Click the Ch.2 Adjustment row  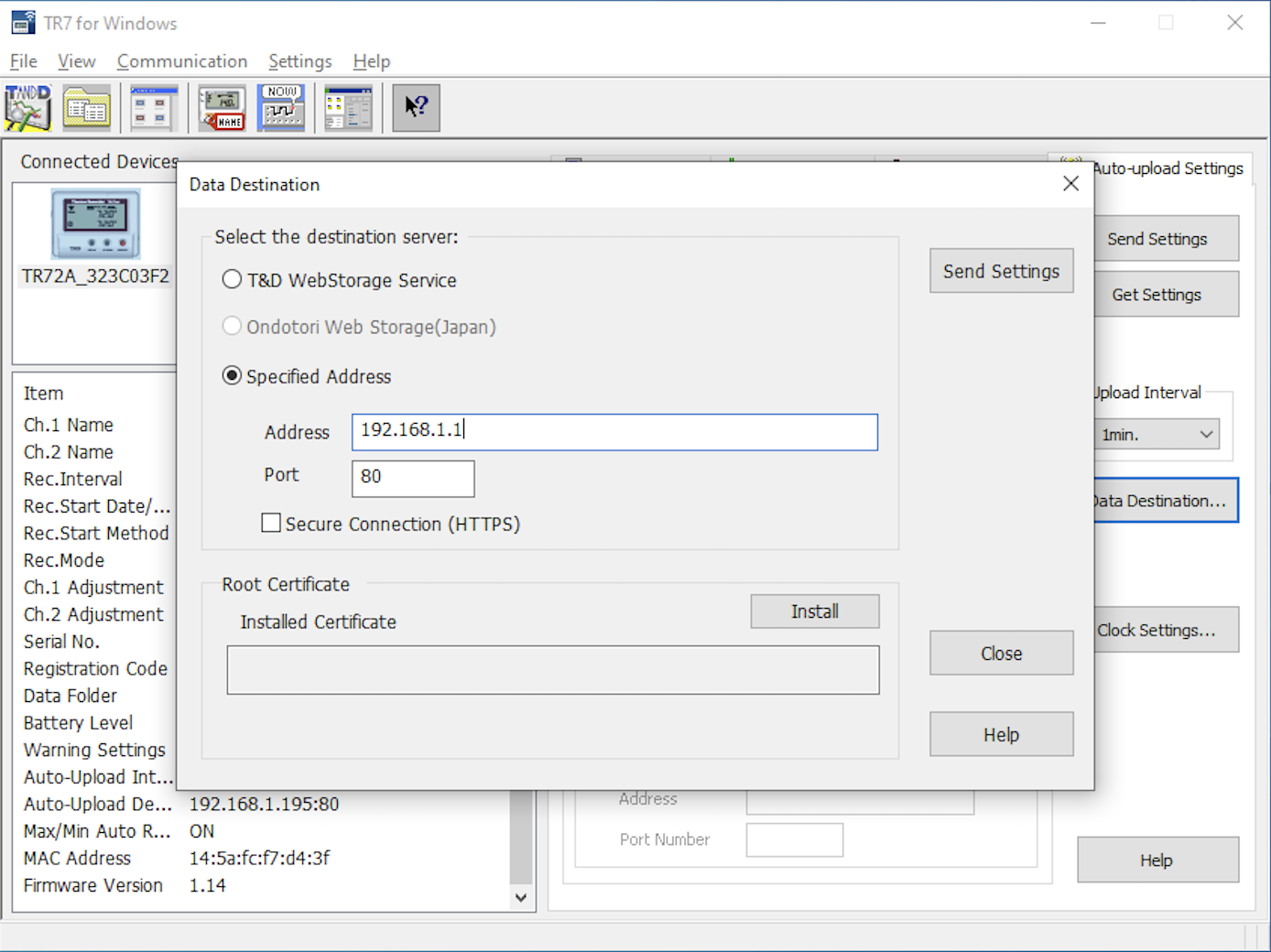click(93, 614)
